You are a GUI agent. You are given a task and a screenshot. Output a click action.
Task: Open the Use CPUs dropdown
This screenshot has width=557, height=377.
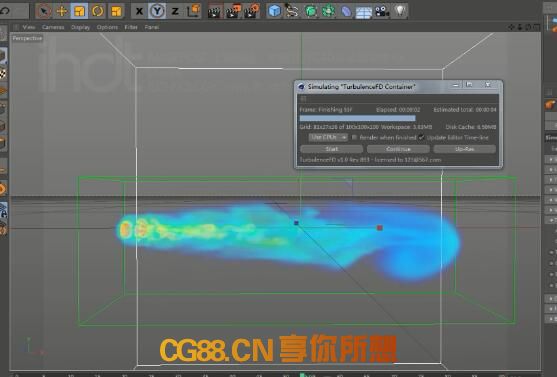pyautogui.click(x=328, y=137)
